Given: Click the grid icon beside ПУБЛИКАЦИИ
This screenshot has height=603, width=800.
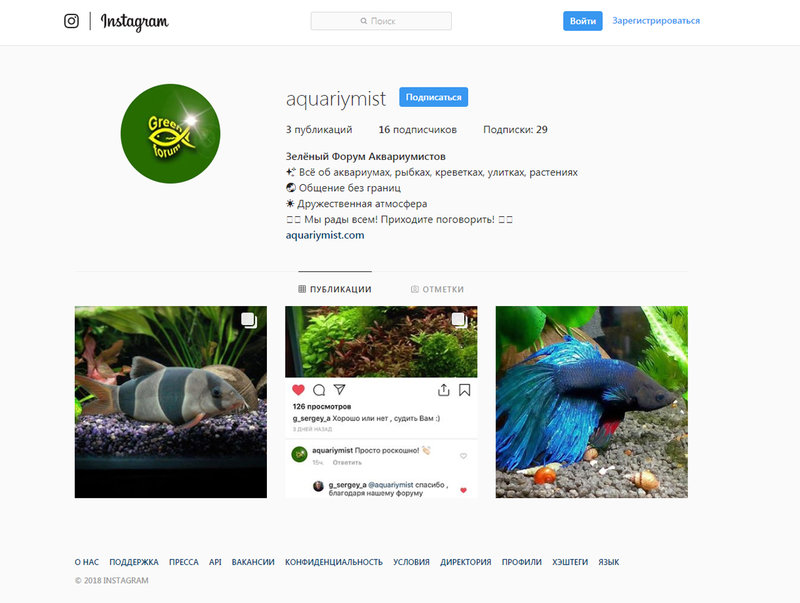Looking at the screenshot, I should pyautogui.click(x=302, y=289).
